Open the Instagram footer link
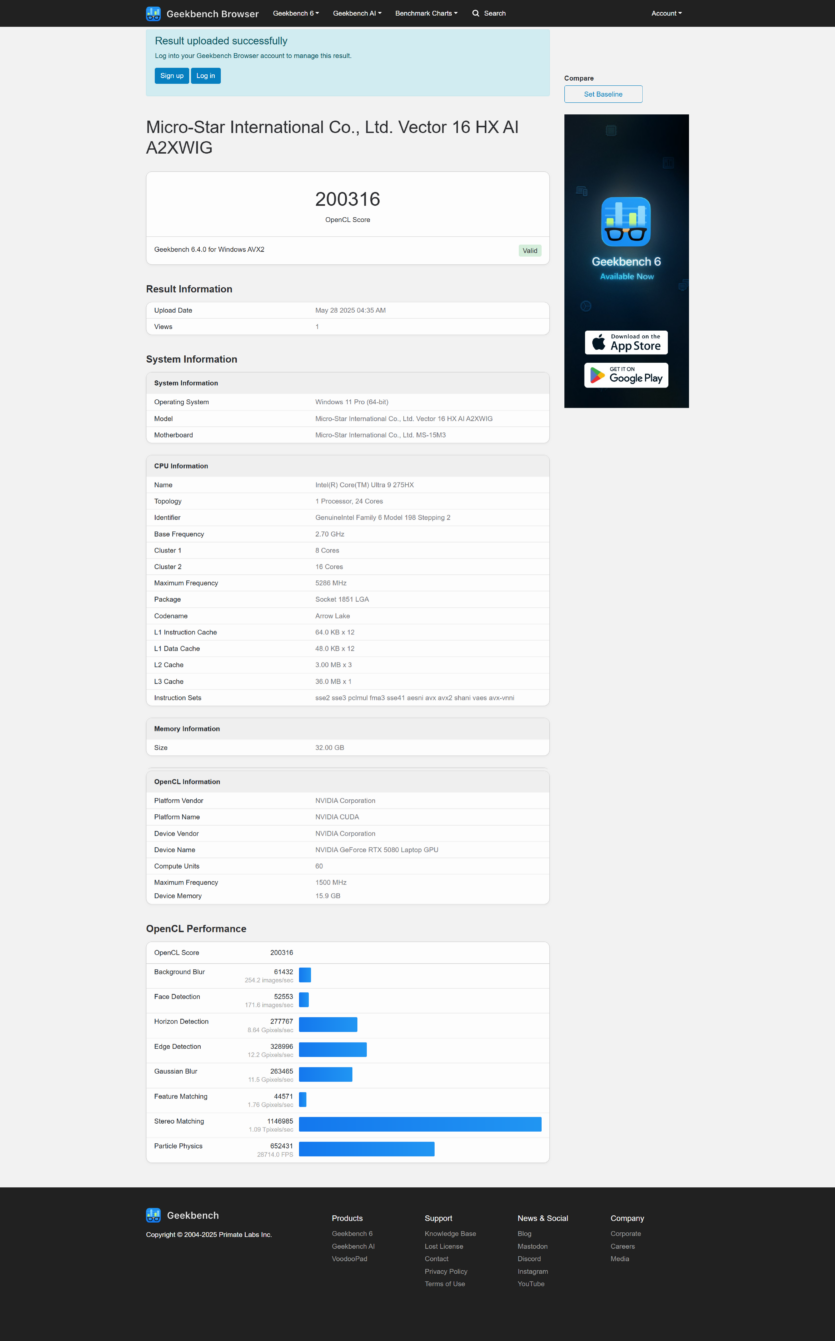The image size is (835, 1341). click(x=533, y=1271)
